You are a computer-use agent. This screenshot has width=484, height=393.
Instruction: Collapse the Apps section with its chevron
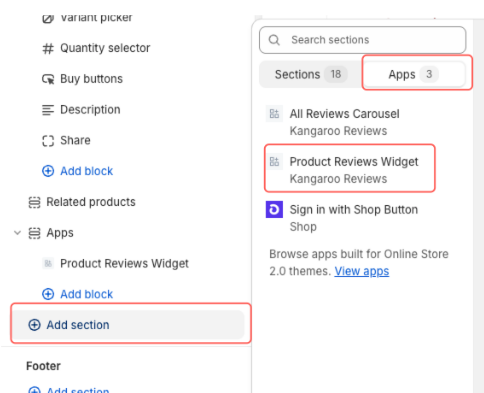[17, 233]
